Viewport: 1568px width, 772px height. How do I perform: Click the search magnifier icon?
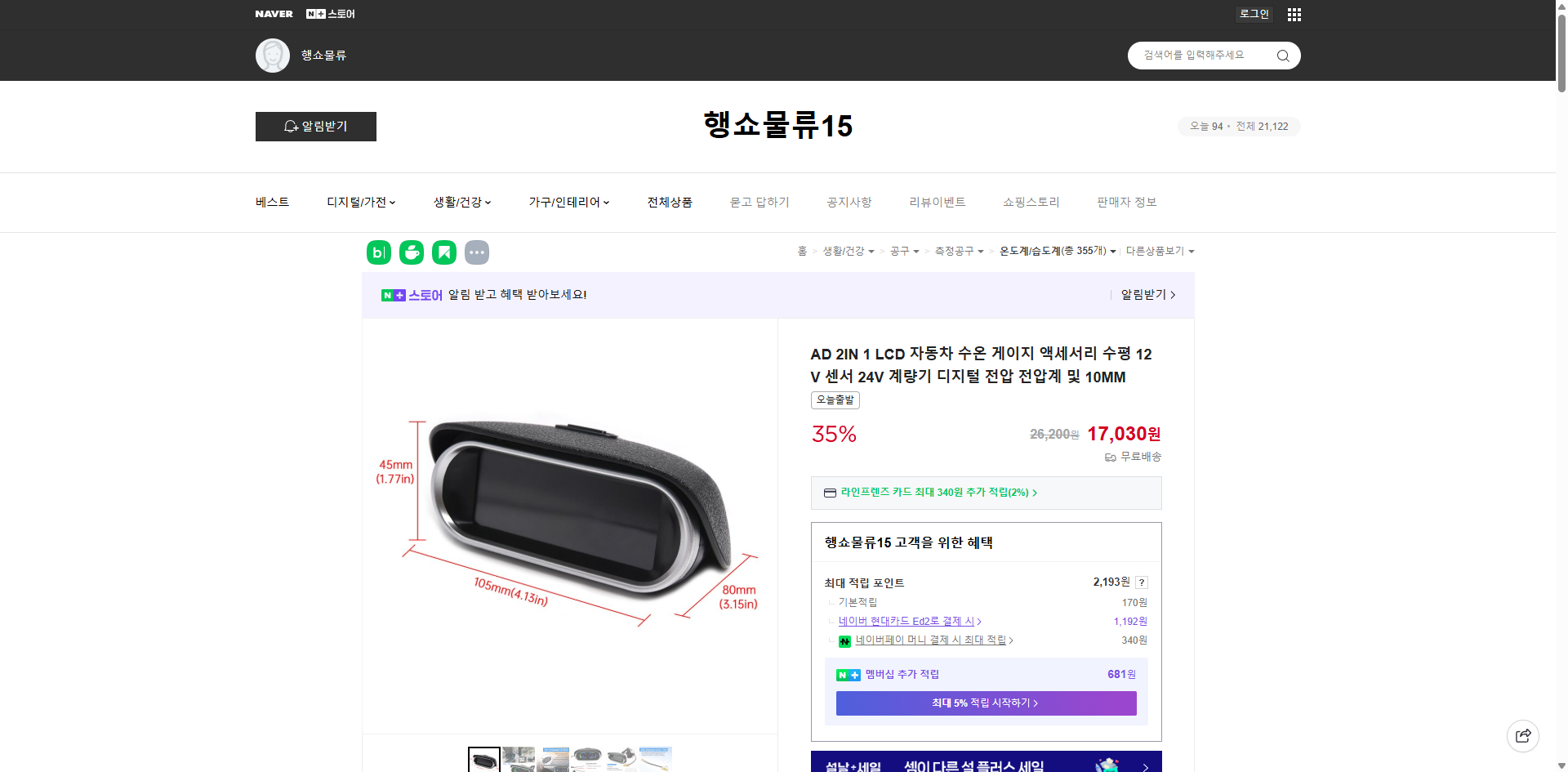click(1282, 55)
